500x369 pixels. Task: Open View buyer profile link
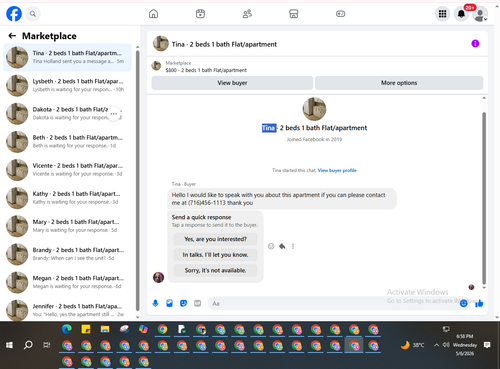pyautogui.click(x=337, y=170)
